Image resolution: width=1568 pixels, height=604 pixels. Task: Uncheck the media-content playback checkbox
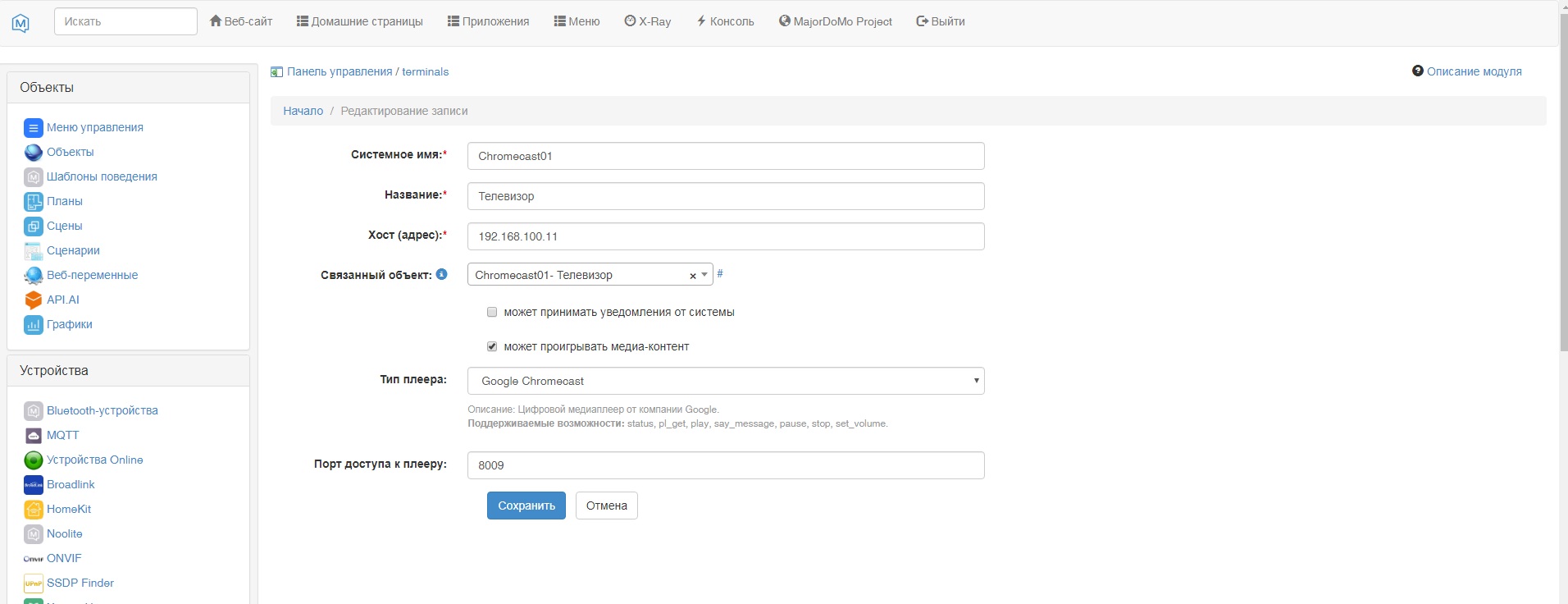point(492,346)
